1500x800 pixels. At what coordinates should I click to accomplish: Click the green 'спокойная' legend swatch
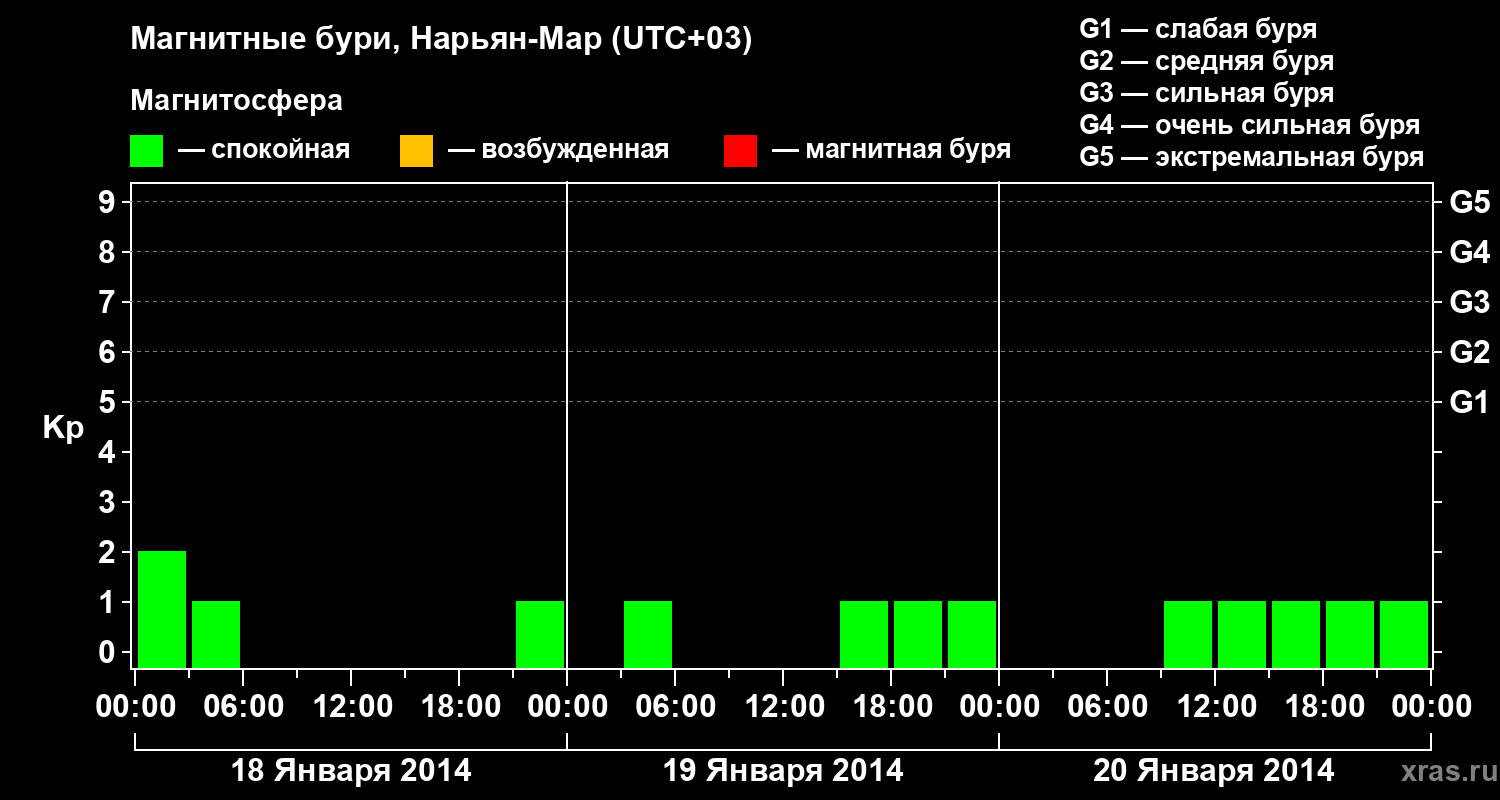[147, 151]
